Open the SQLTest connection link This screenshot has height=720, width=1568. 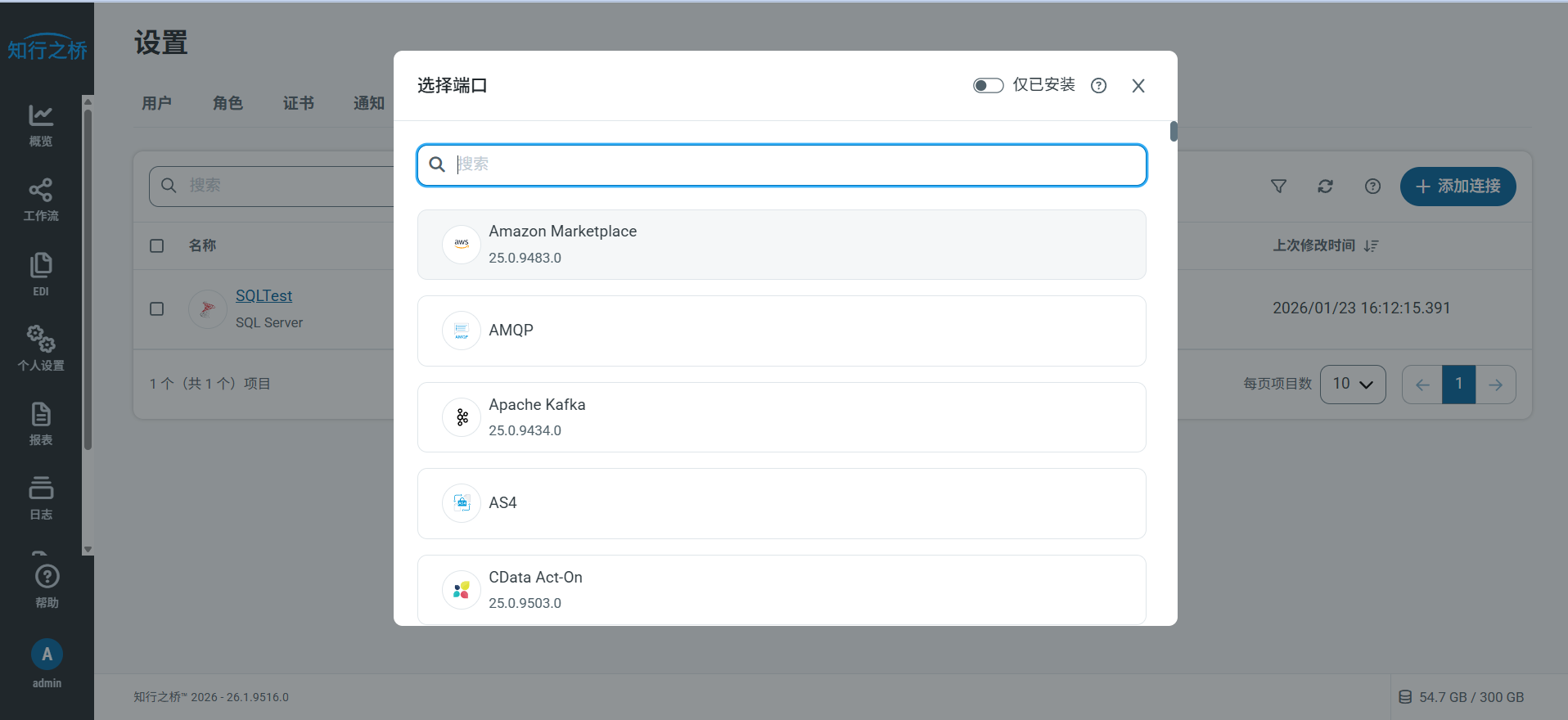pyautogui.click(x=264, y=295)
